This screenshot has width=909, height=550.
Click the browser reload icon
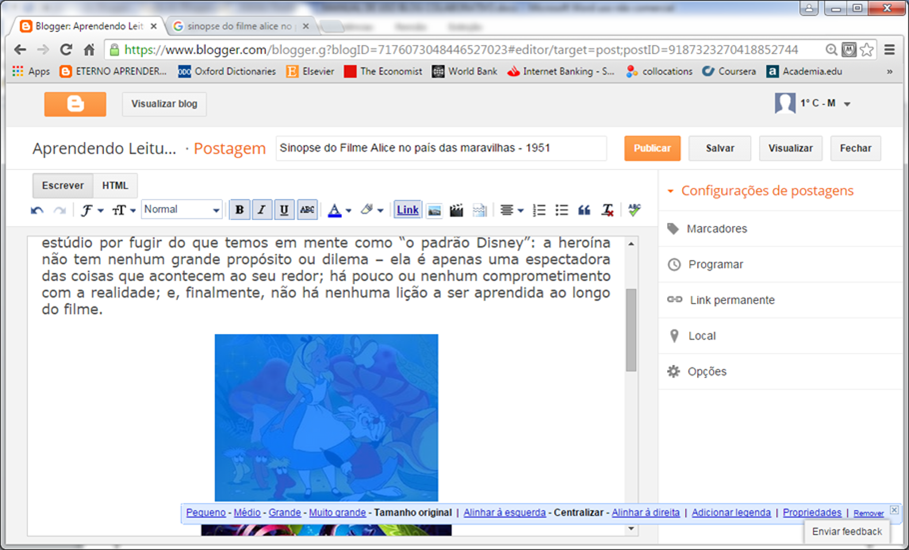point(66,50)
